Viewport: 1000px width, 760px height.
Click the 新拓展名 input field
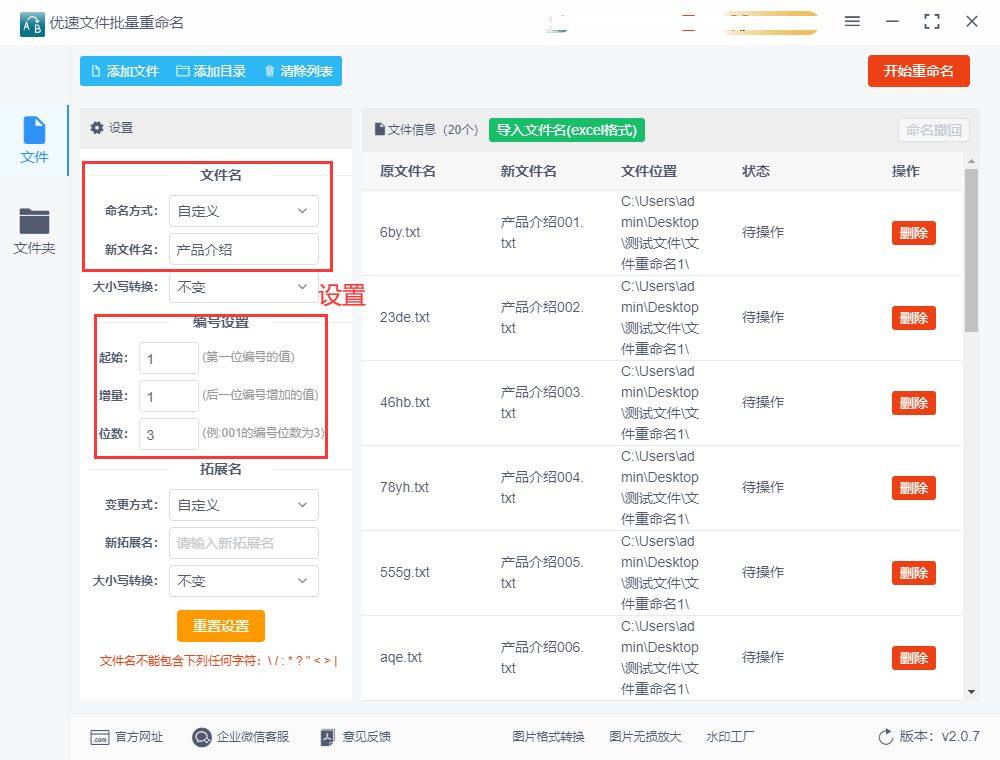pyautogui.click(x=244, y=543)
